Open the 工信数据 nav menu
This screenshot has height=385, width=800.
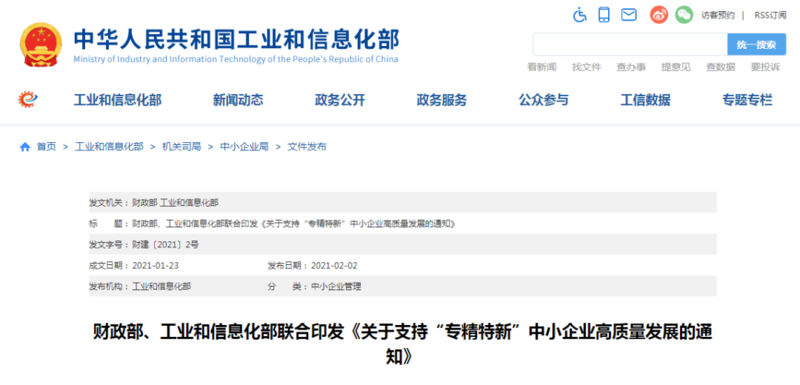point(645,100)
